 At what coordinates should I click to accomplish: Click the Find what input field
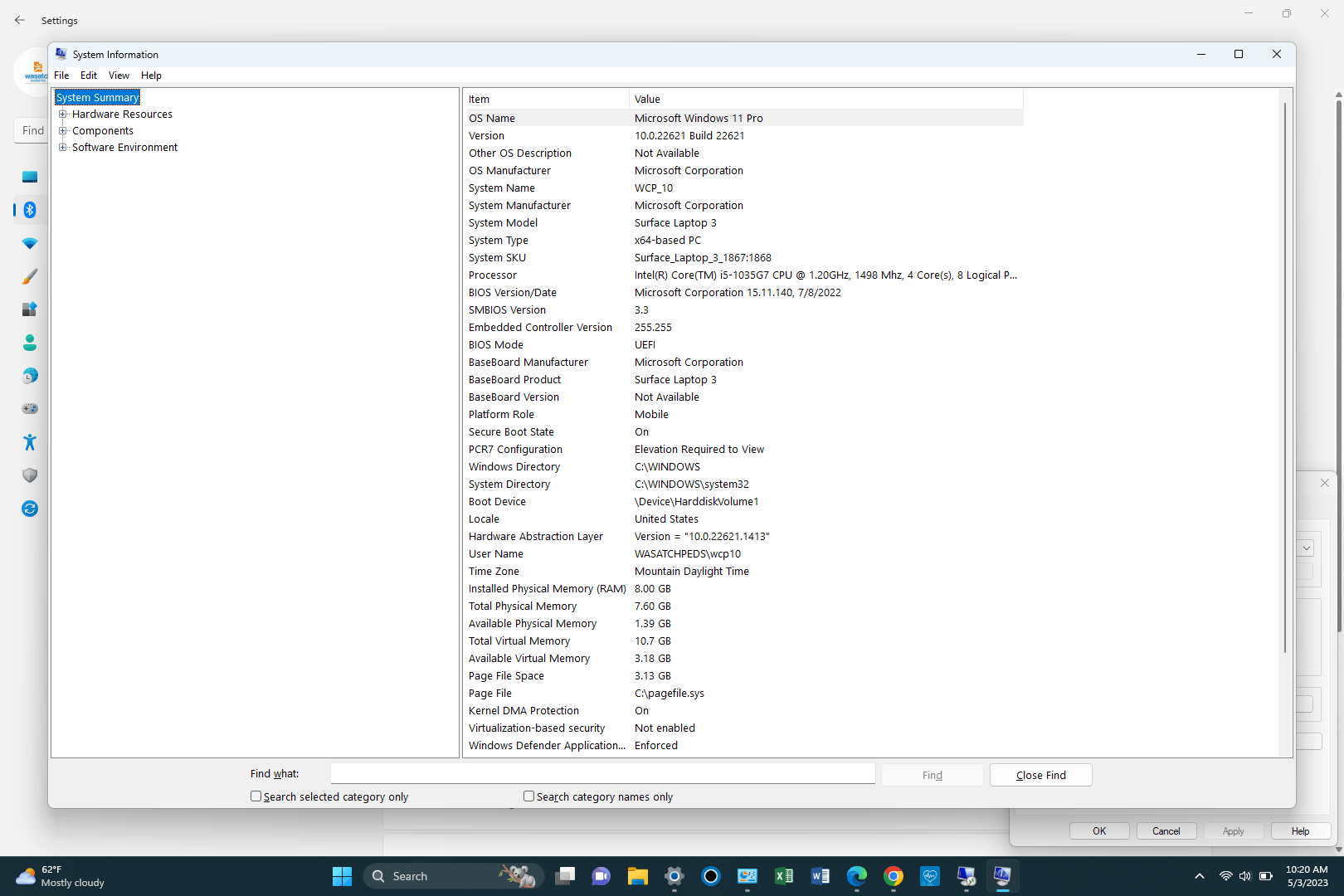coord(602,774)
